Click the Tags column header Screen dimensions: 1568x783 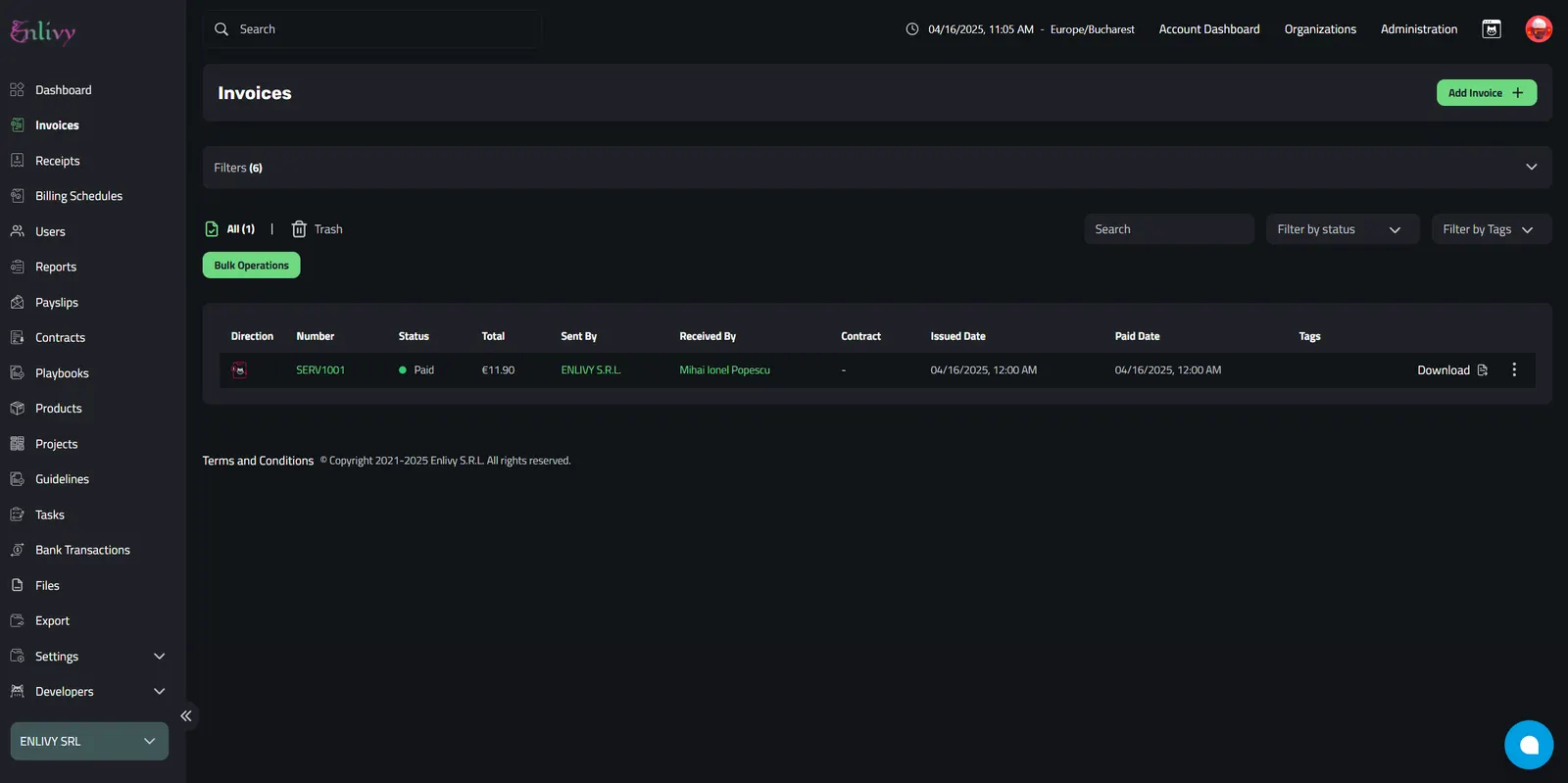pyautogui.click(x=1309, y=336)
